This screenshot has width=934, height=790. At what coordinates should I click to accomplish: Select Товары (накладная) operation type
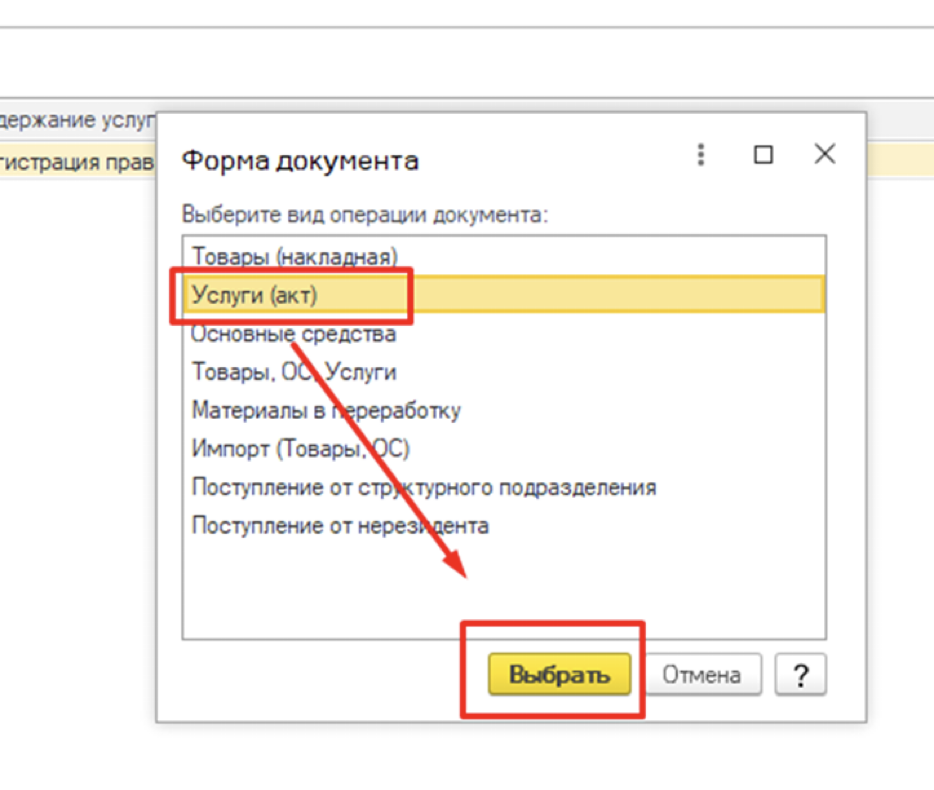(x=295, y=256)
